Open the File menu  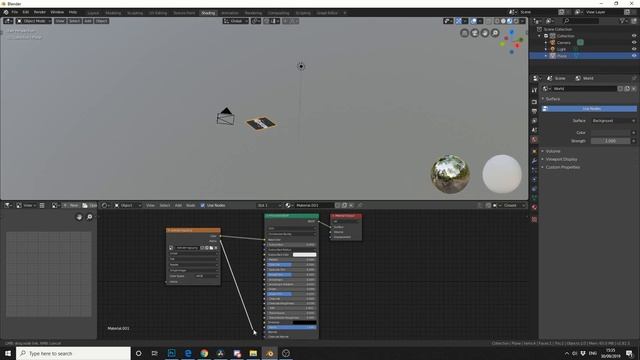click(x=15, y=12)
